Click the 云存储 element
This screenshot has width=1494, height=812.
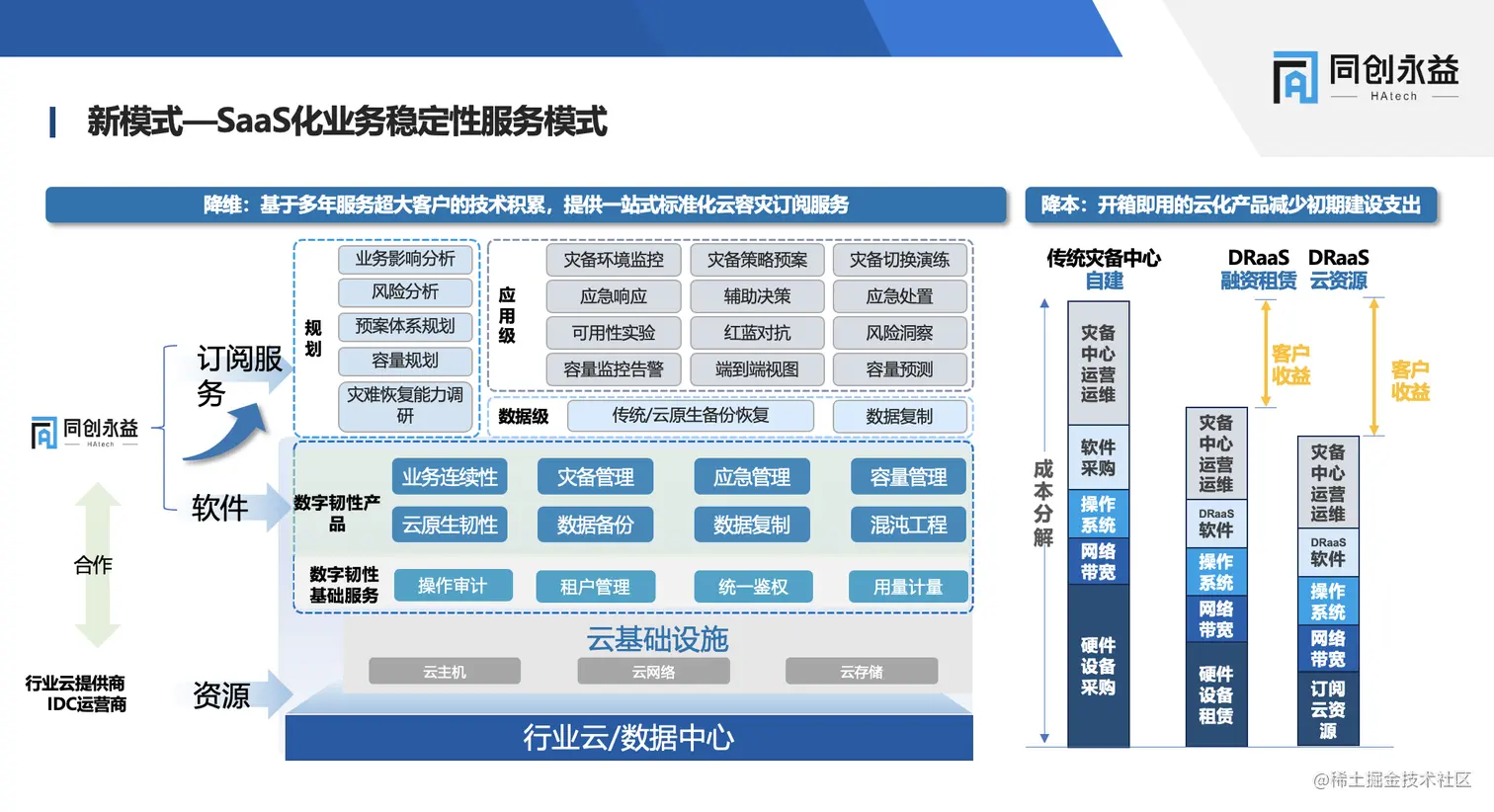coord(861,671)
